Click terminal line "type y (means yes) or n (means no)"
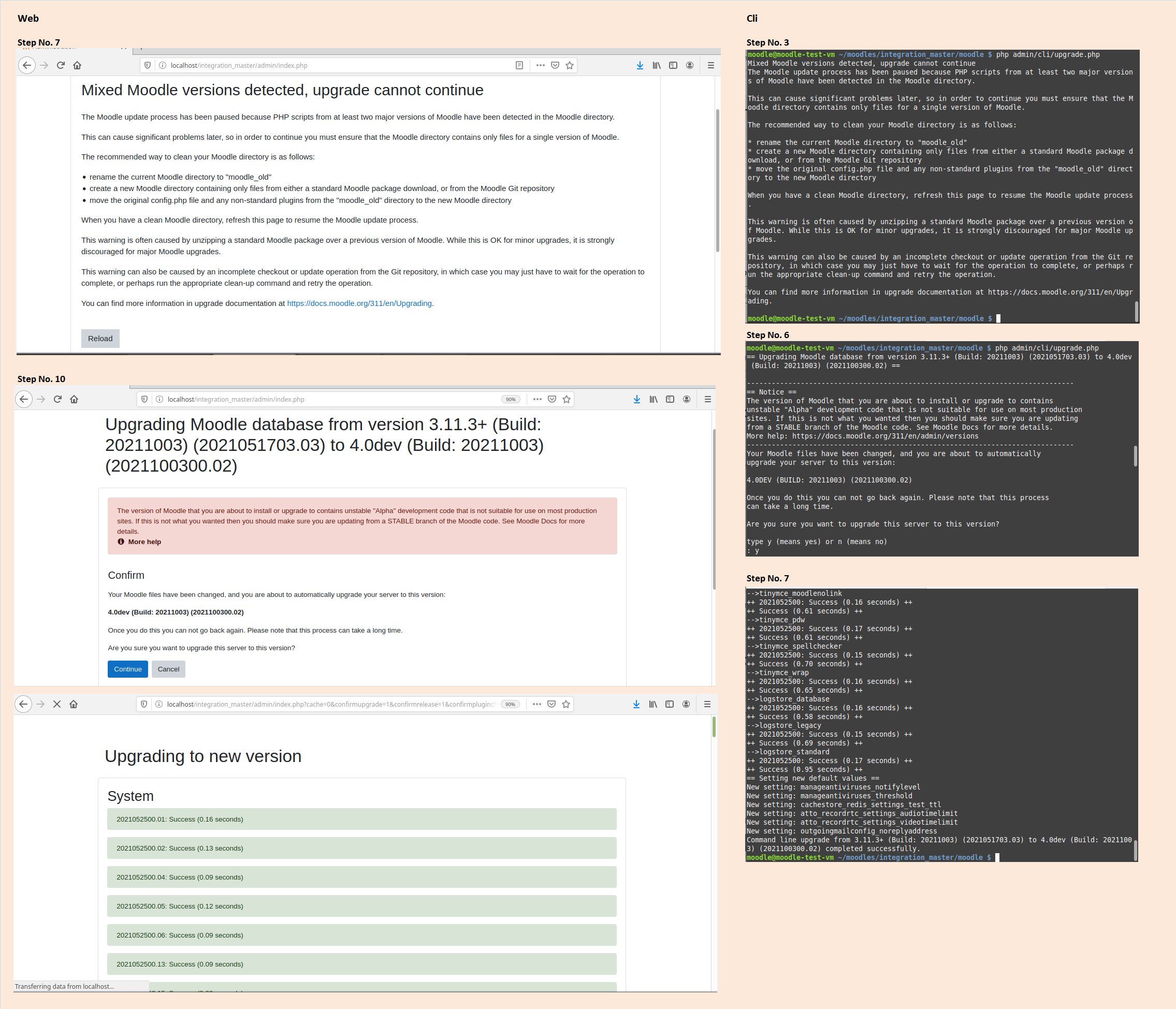 pos(817,542)
